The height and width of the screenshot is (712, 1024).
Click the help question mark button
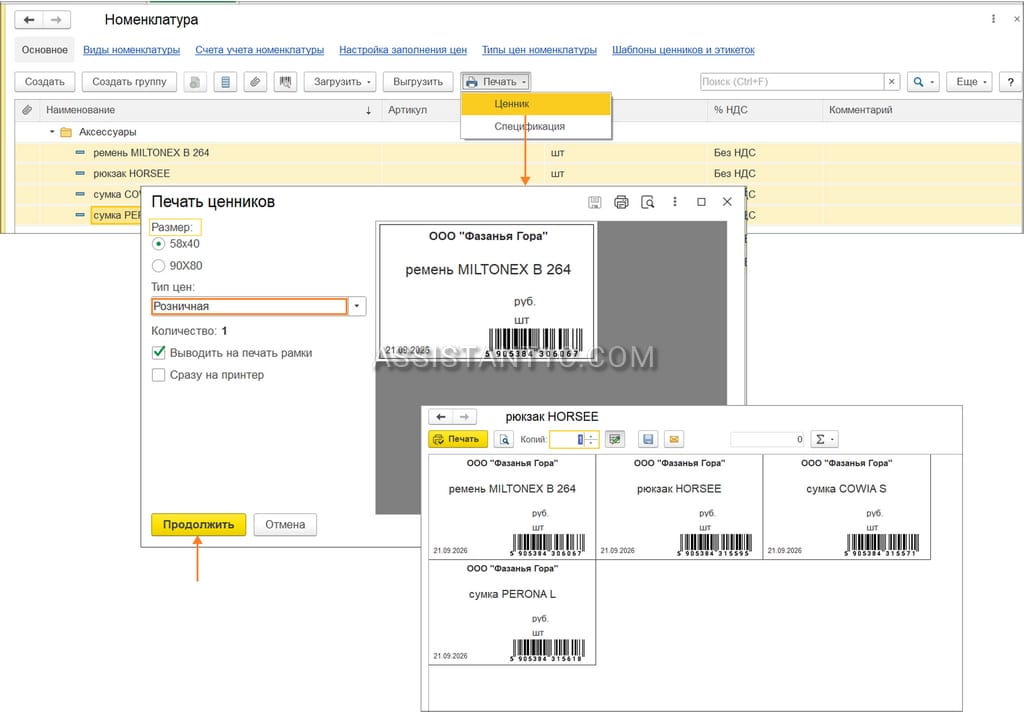(x=1010, y=82)
